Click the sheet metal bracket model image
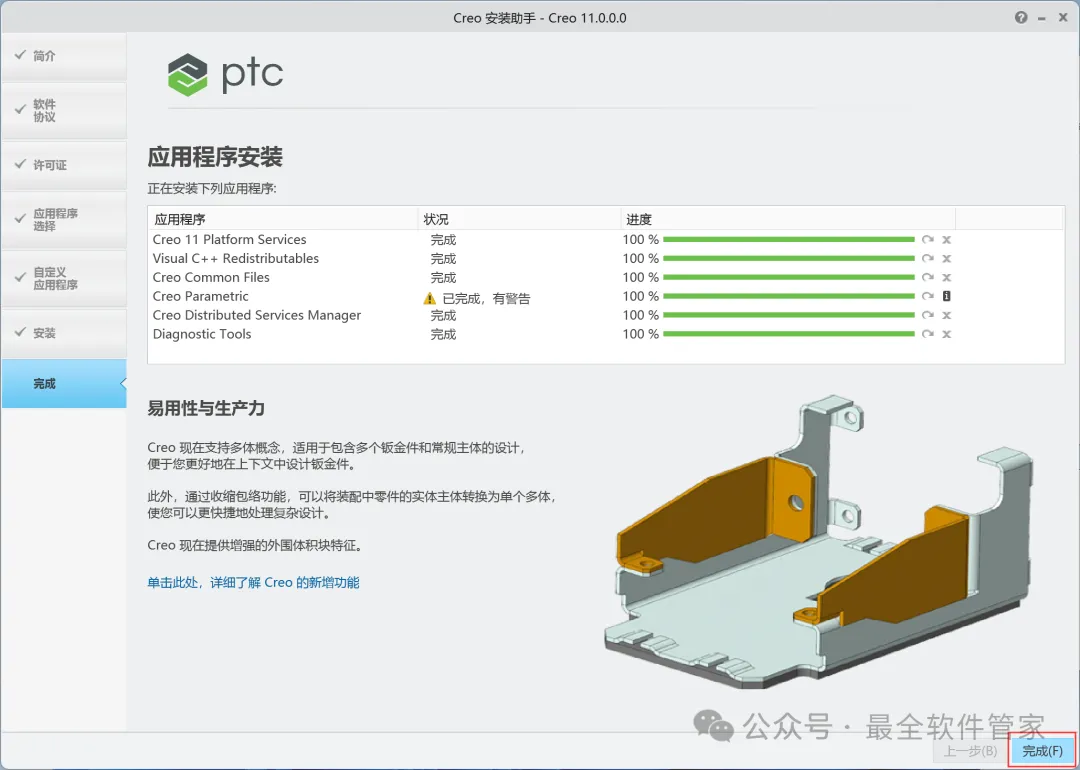The height and width of the screenshot is (770, 1080). tap(818, 541)
